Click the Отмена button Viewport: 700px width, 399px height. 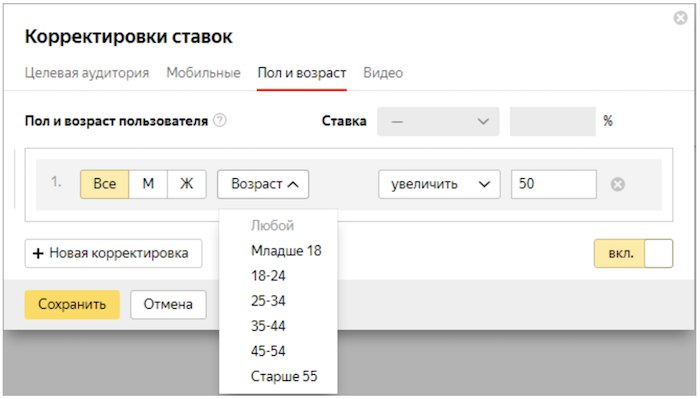[168, 304]
